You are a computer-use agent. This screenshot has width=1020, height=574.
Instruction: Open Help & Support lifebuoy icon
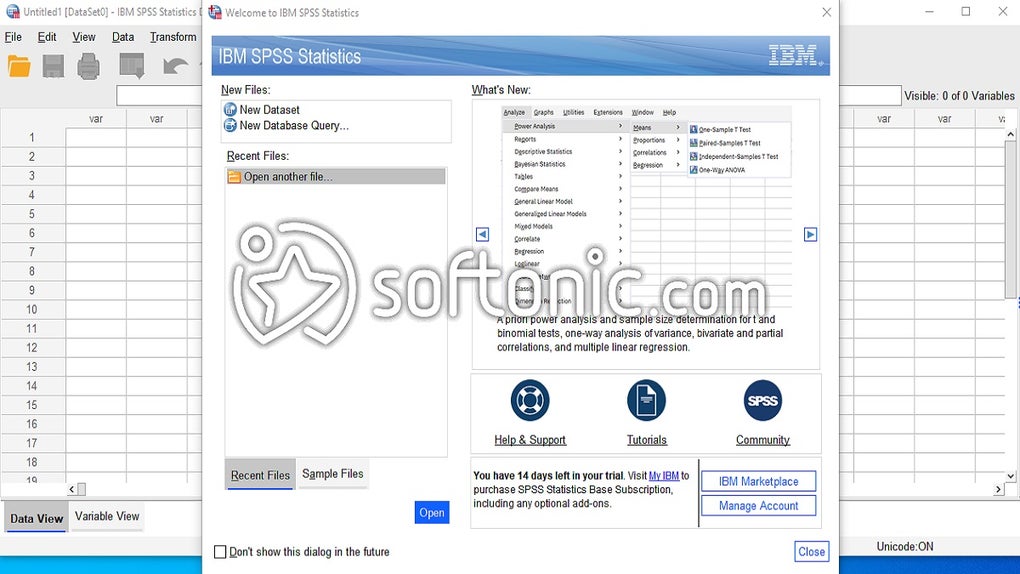point(530,400)
